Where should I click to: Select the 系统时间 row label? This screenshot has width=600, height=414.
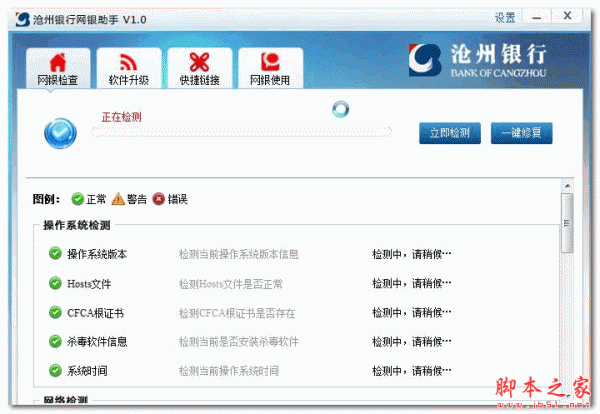pyautogui.click(x=87, y=371)
